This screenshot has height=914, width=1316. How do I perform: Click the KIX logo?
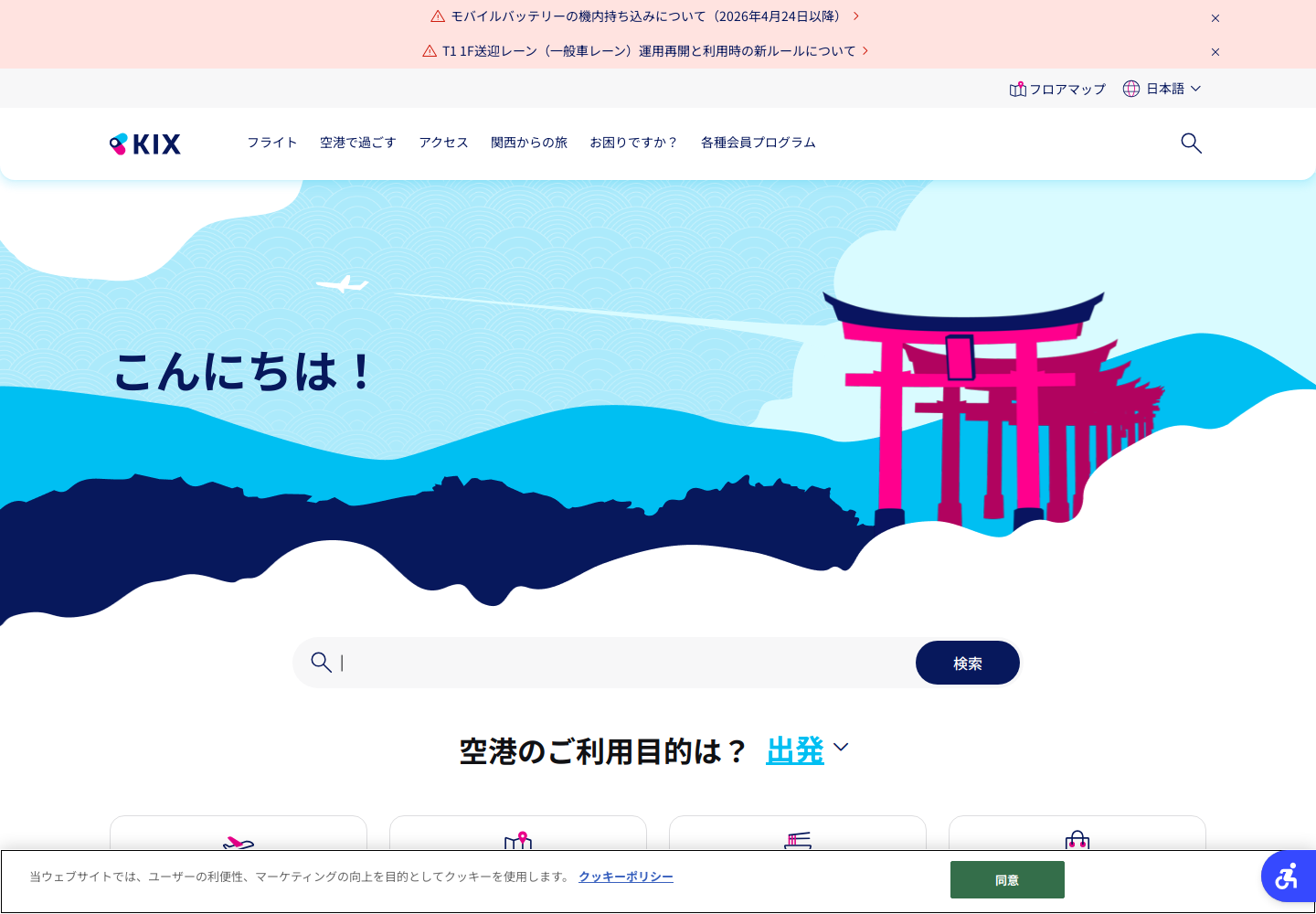[x=145, y=143]
